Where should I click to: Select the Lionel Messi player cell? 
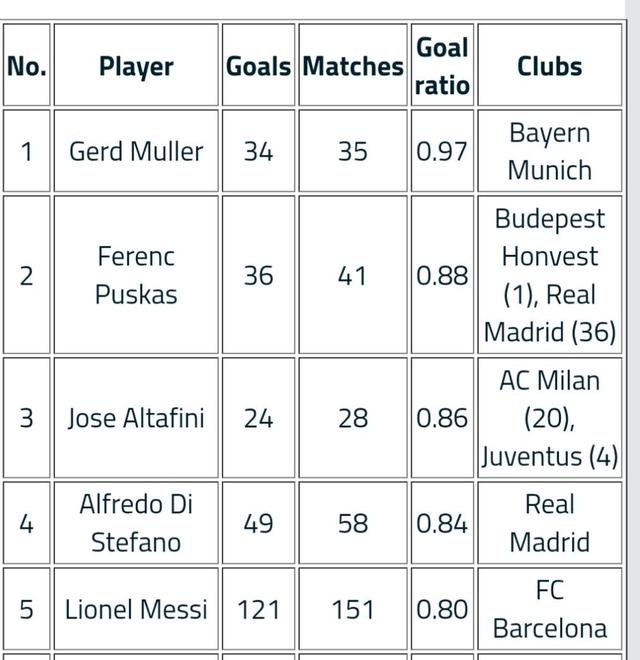pyautogui.click(x=136, y=609)
